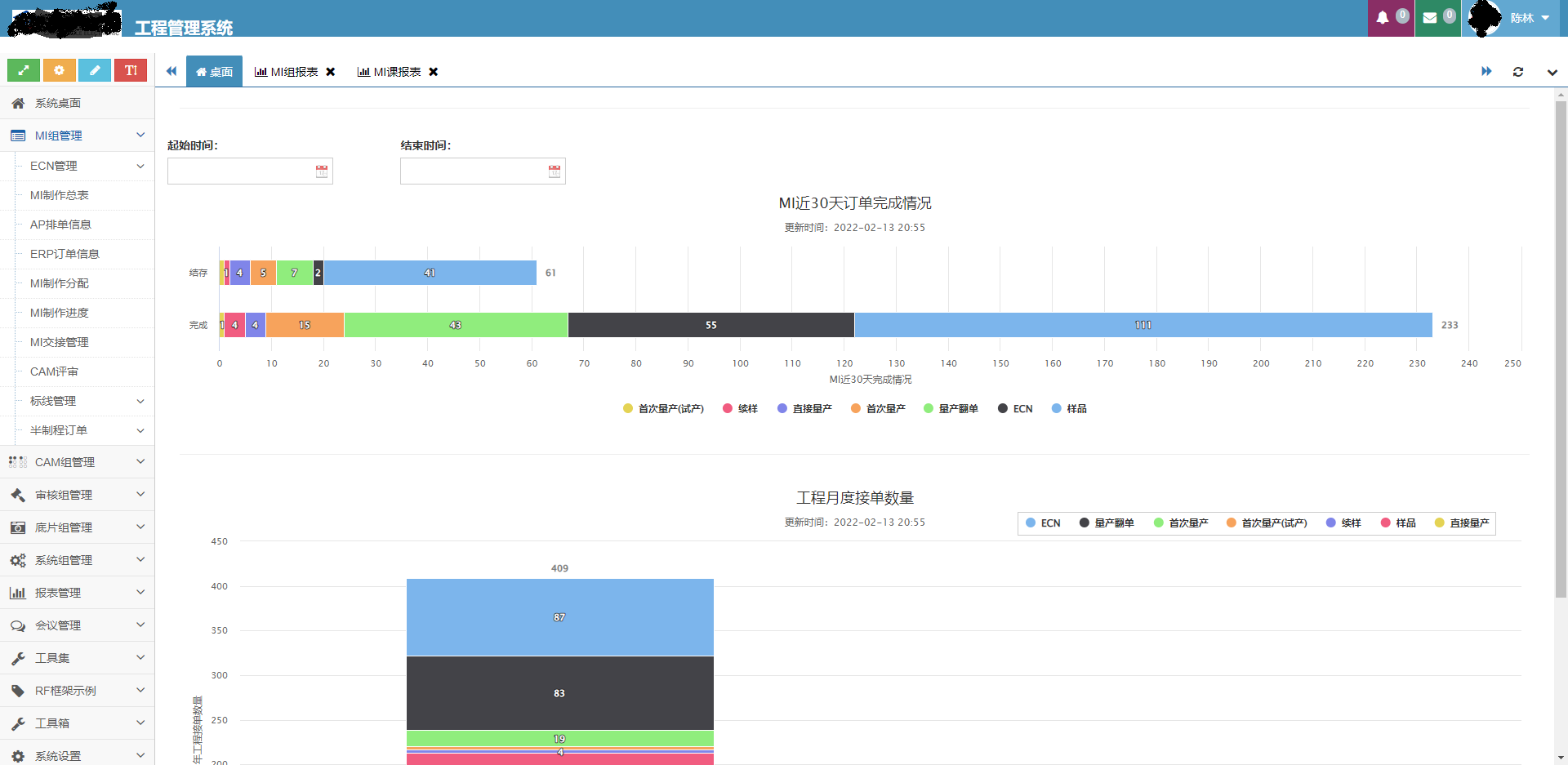Image resolution: width=1568 pixels, height=765 pixels.
Task: Click the red text size tool
Action: [x=131, y=70]
